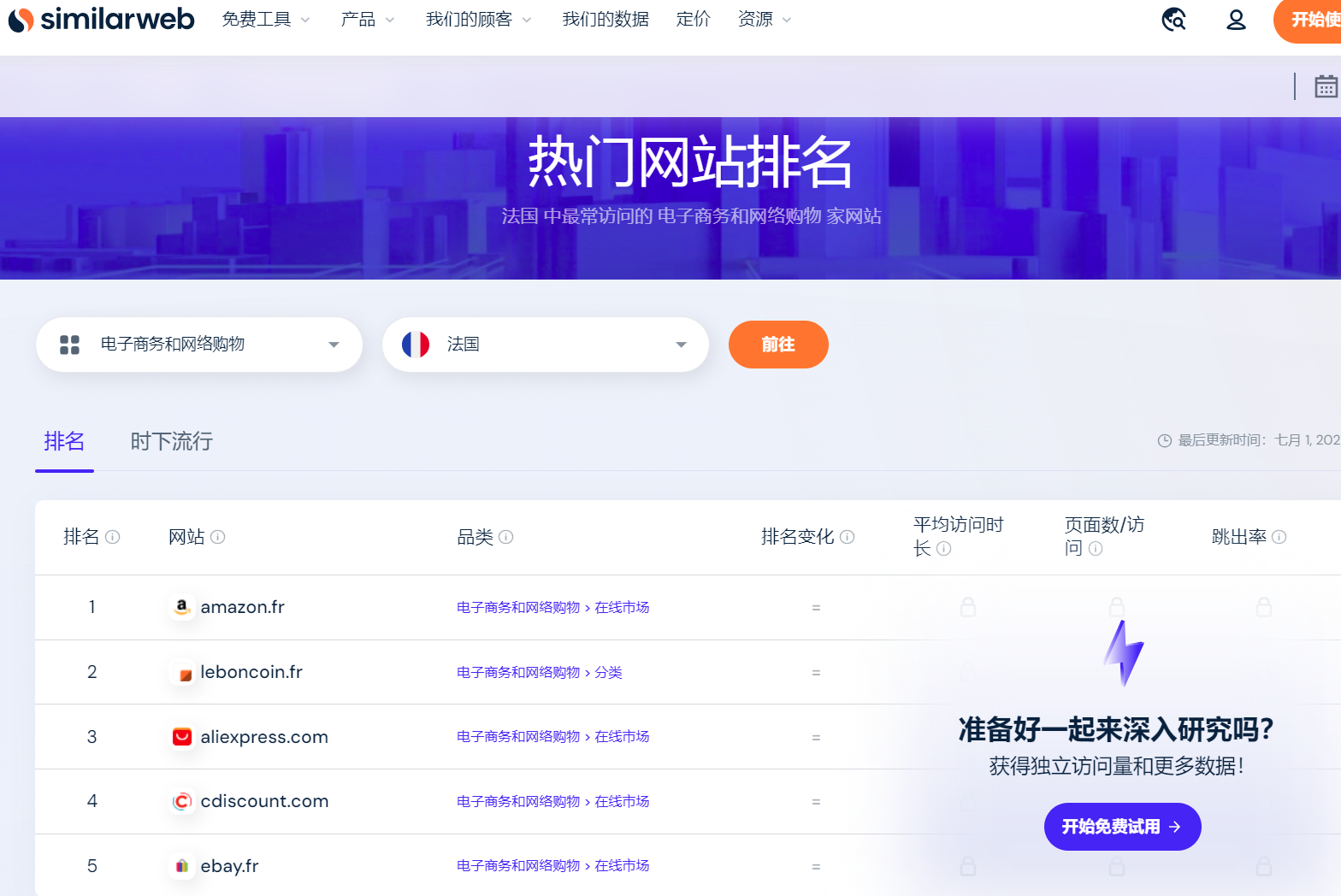Click the Similarweb logo
This screenshot has width=1341, height=896.
[101, 19]
